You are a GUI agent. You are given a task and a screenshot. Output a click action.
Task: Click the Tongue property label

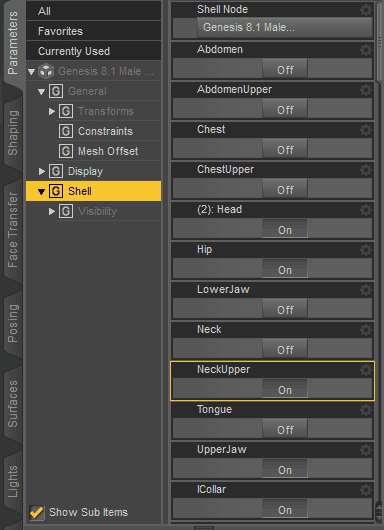[x=214, y=410]
